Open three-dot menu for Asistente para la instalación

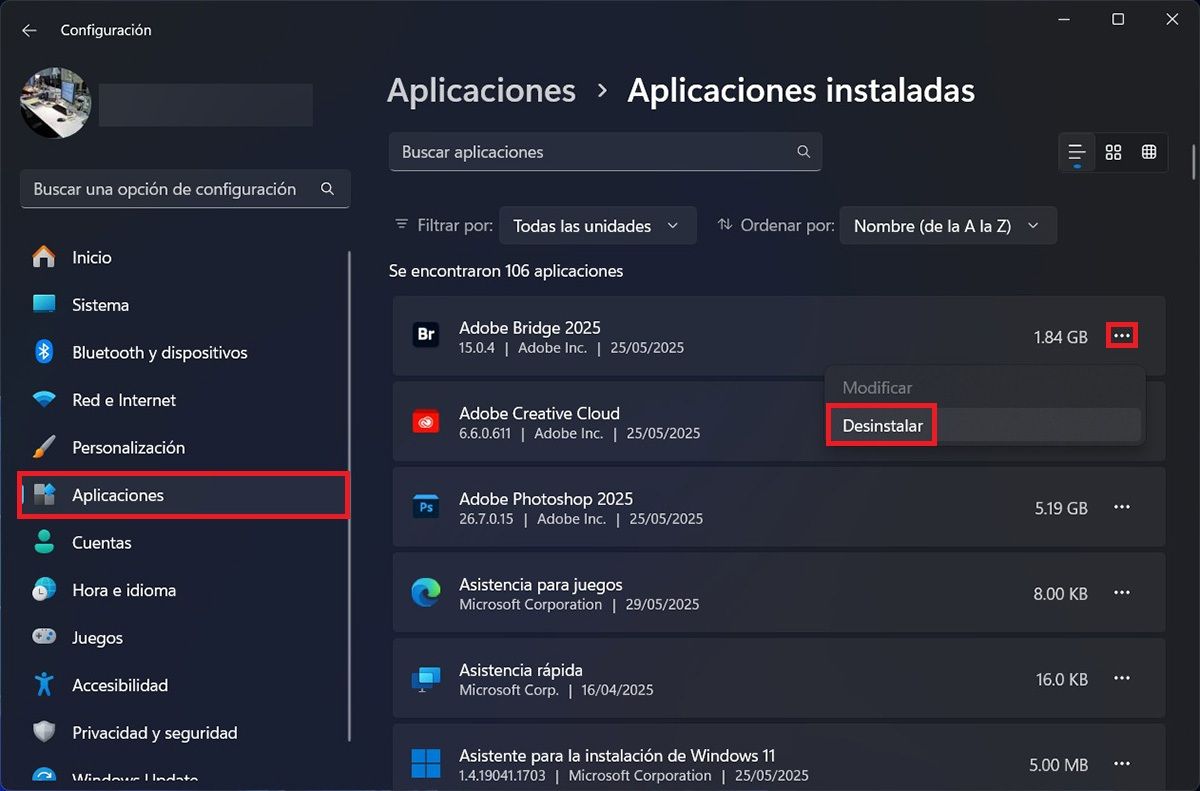tap(1122, 765)
